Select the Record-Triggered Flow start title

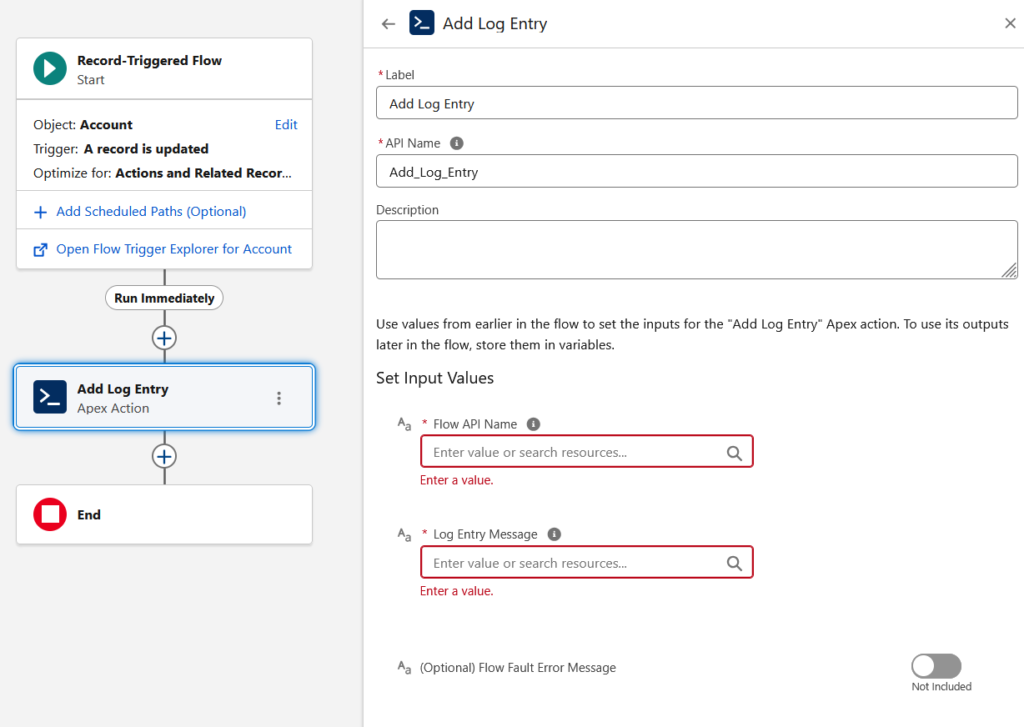[x=150, y=61]
